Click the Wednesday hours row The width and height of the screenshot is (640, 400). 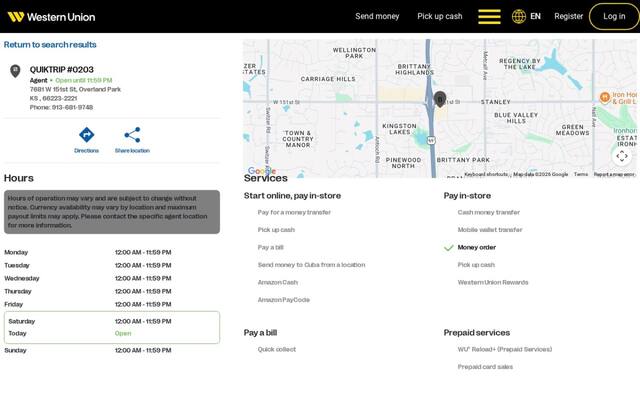(112, 278)
